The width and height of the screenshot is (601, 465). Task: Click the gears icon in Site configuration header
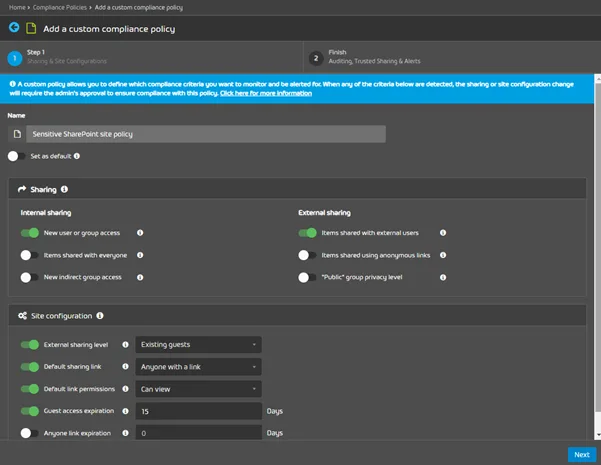pos(23,315)
